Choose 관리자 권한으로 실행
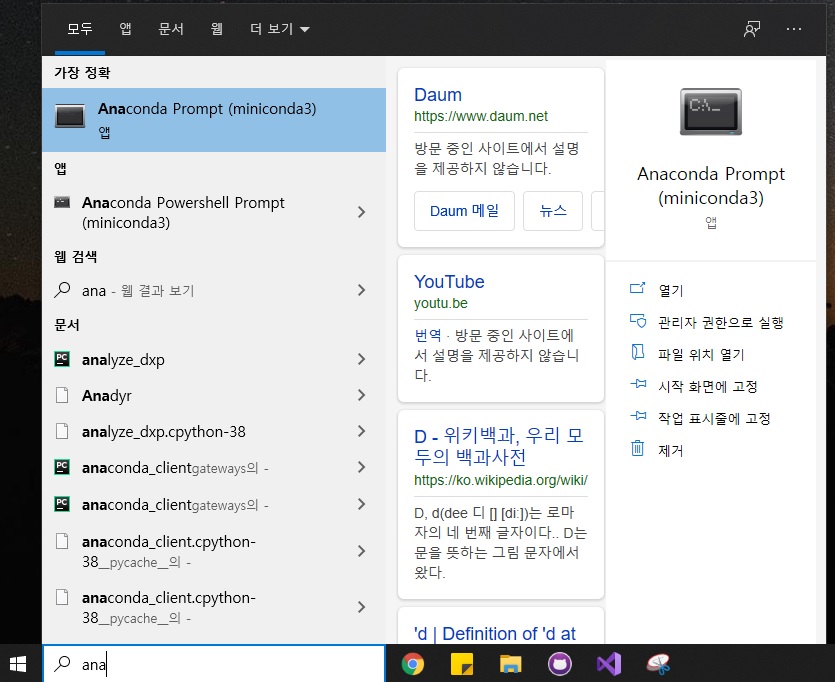Image resolution: width=836 pixels, height=682 pixels. click(720, 322)
